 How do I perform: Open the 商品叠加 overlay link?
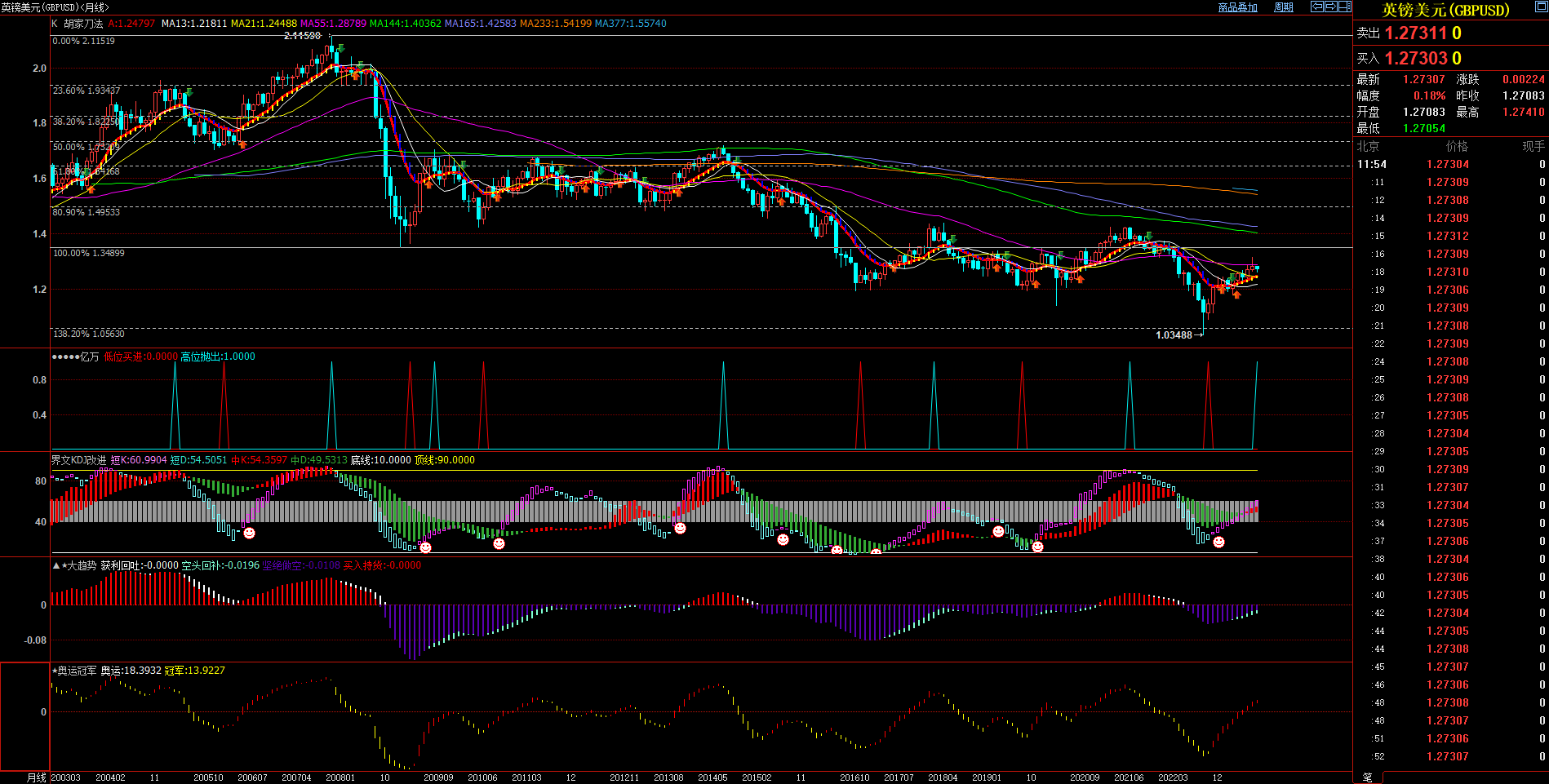click(x=1237, y=7)
